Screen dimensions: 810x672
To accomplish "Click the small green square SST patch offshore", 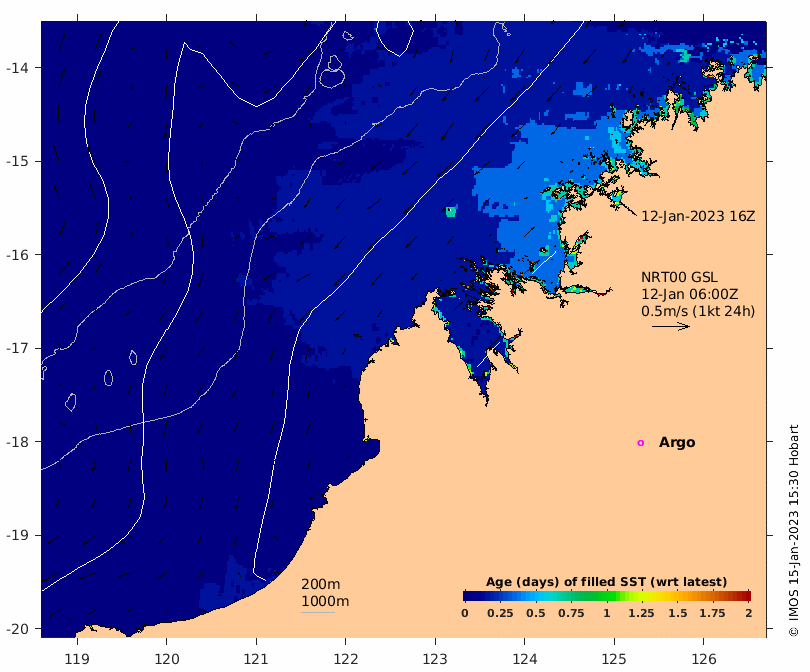I will [x=451, y=211].
